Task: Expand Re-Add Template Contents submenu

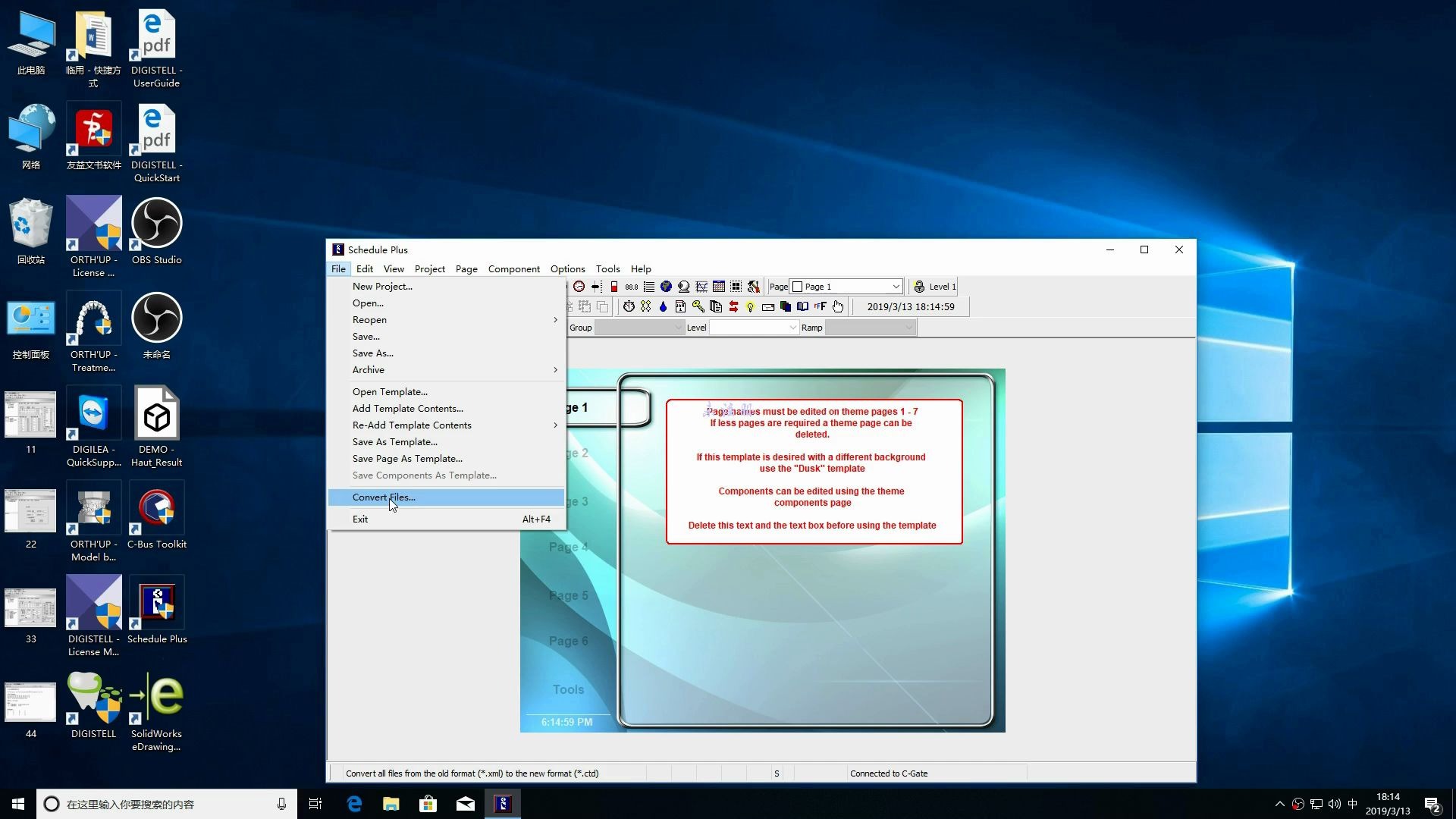Action: pos(446,425)
